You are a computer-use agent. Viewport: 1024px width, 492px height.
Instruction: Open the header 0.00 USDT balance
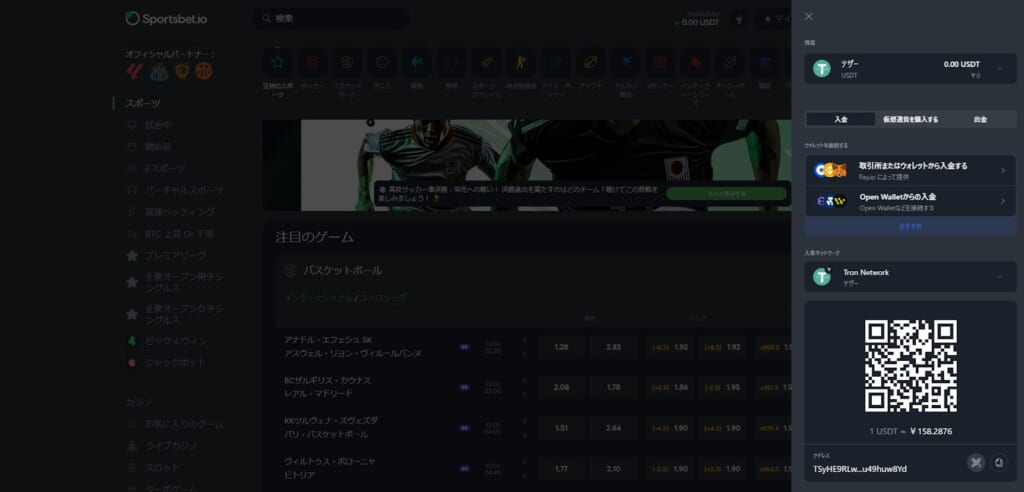[x=696, y=20]
